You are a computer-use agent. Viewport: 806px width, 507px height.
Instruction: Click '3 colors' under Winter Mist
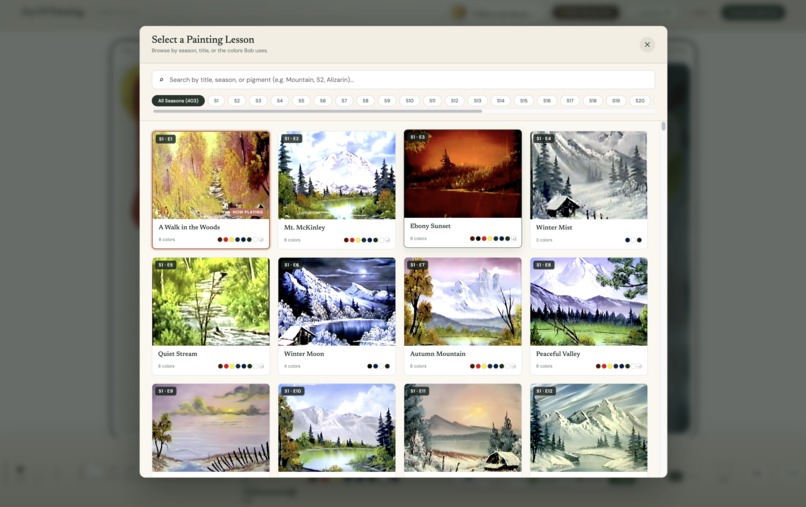544,240
